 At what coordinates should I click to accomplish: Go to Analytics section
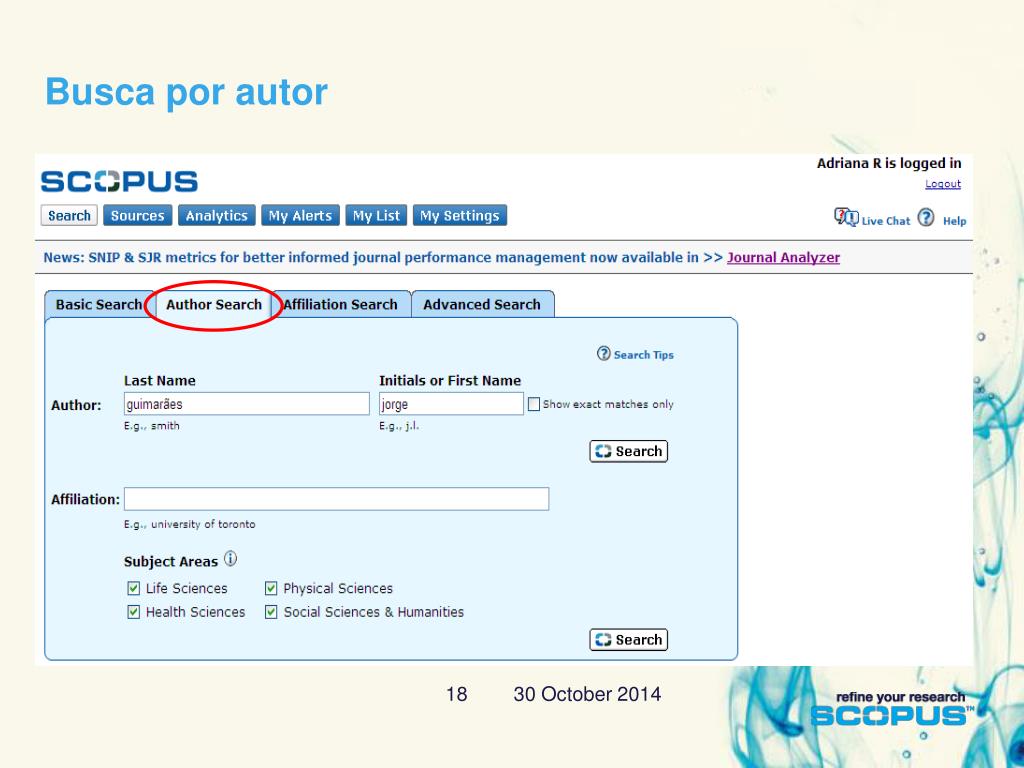[x=217, y=216]
